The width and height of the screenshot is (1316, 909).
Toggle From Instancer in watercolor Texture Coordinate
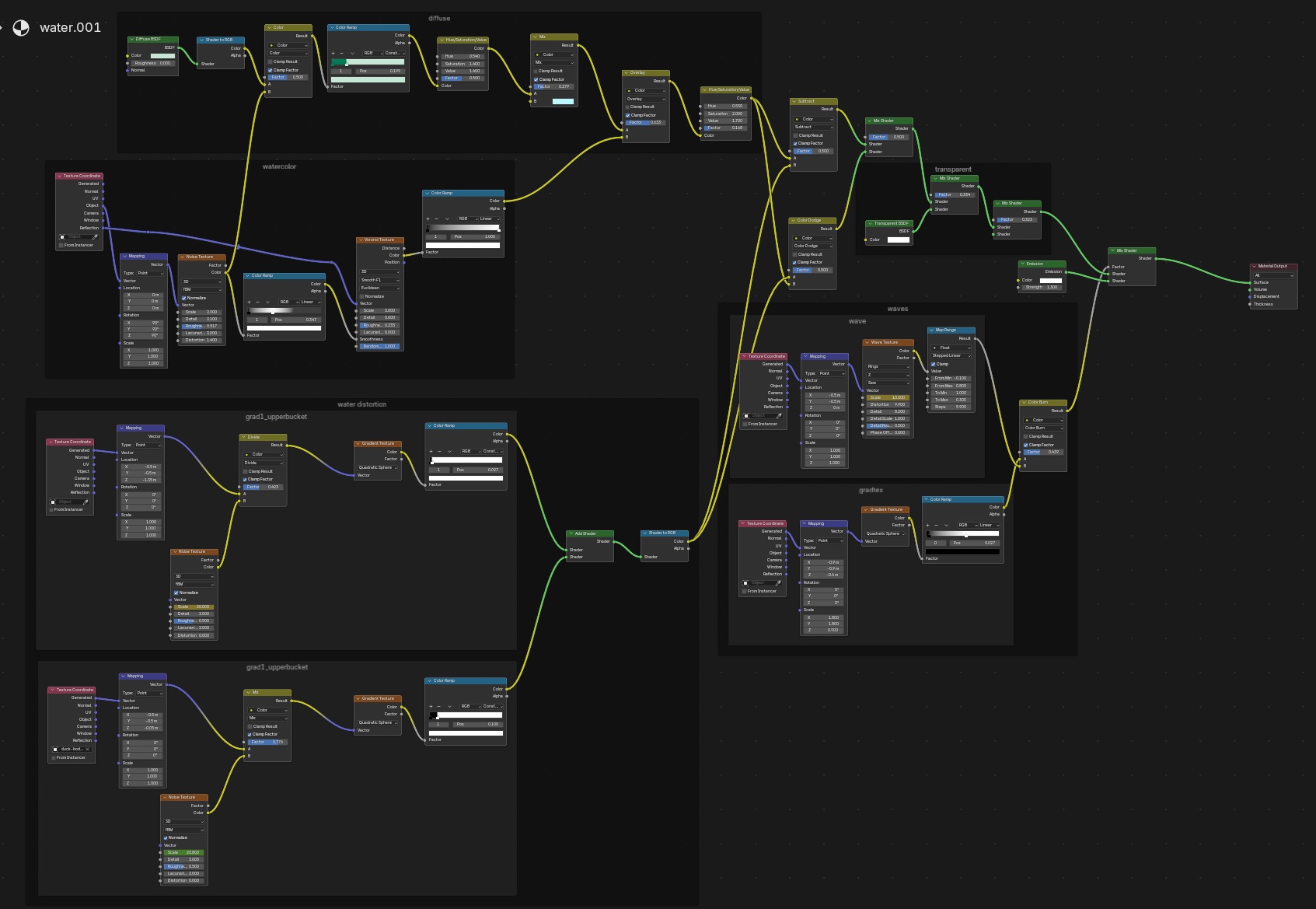coord(61,245)
